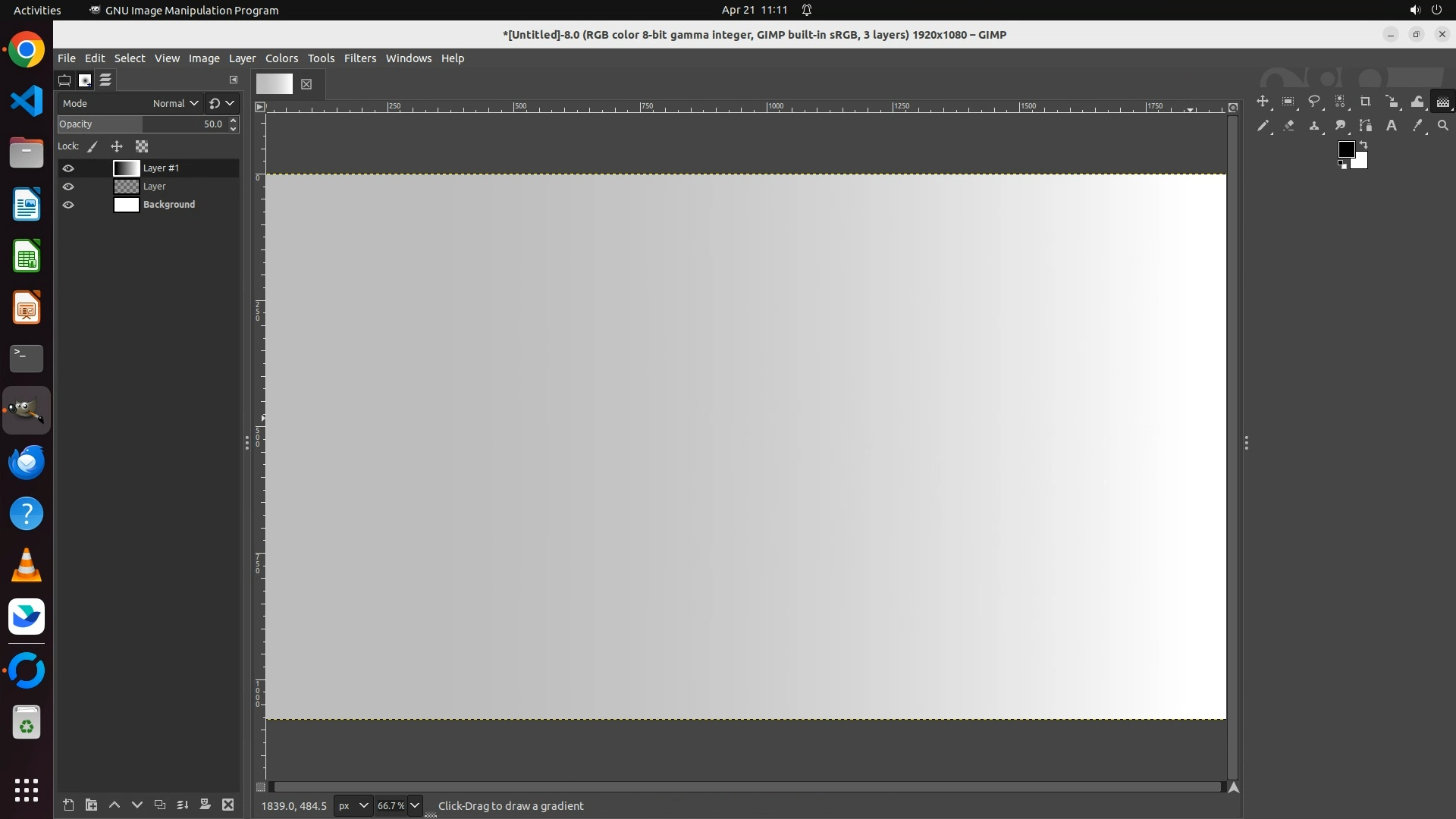Pick the Eraser tool in toolbox
The width and height of the screenshot is (1456, 819).
(1288, 126)
